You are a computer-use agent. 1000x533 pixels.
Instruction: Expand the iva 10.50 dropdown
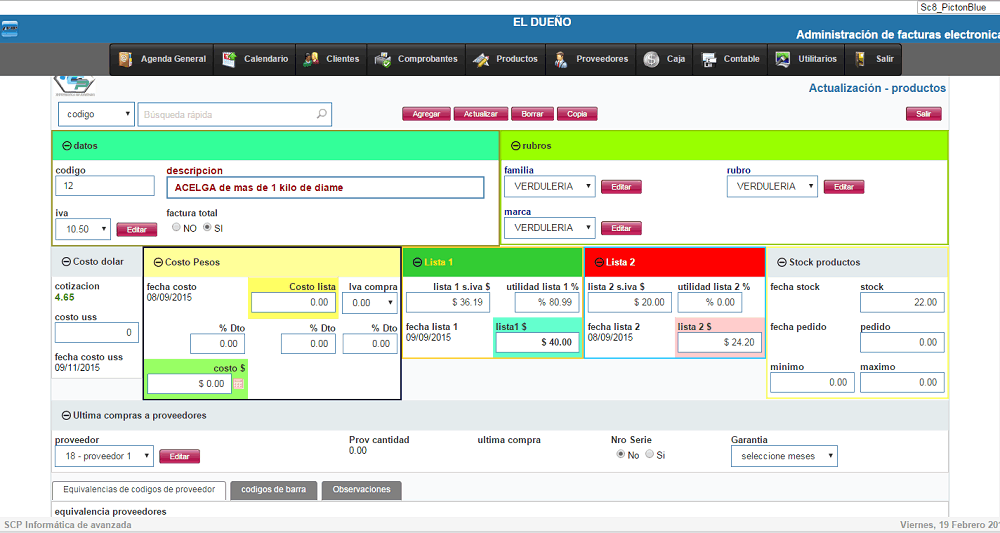pyautogui.click(x=82, y=229)
